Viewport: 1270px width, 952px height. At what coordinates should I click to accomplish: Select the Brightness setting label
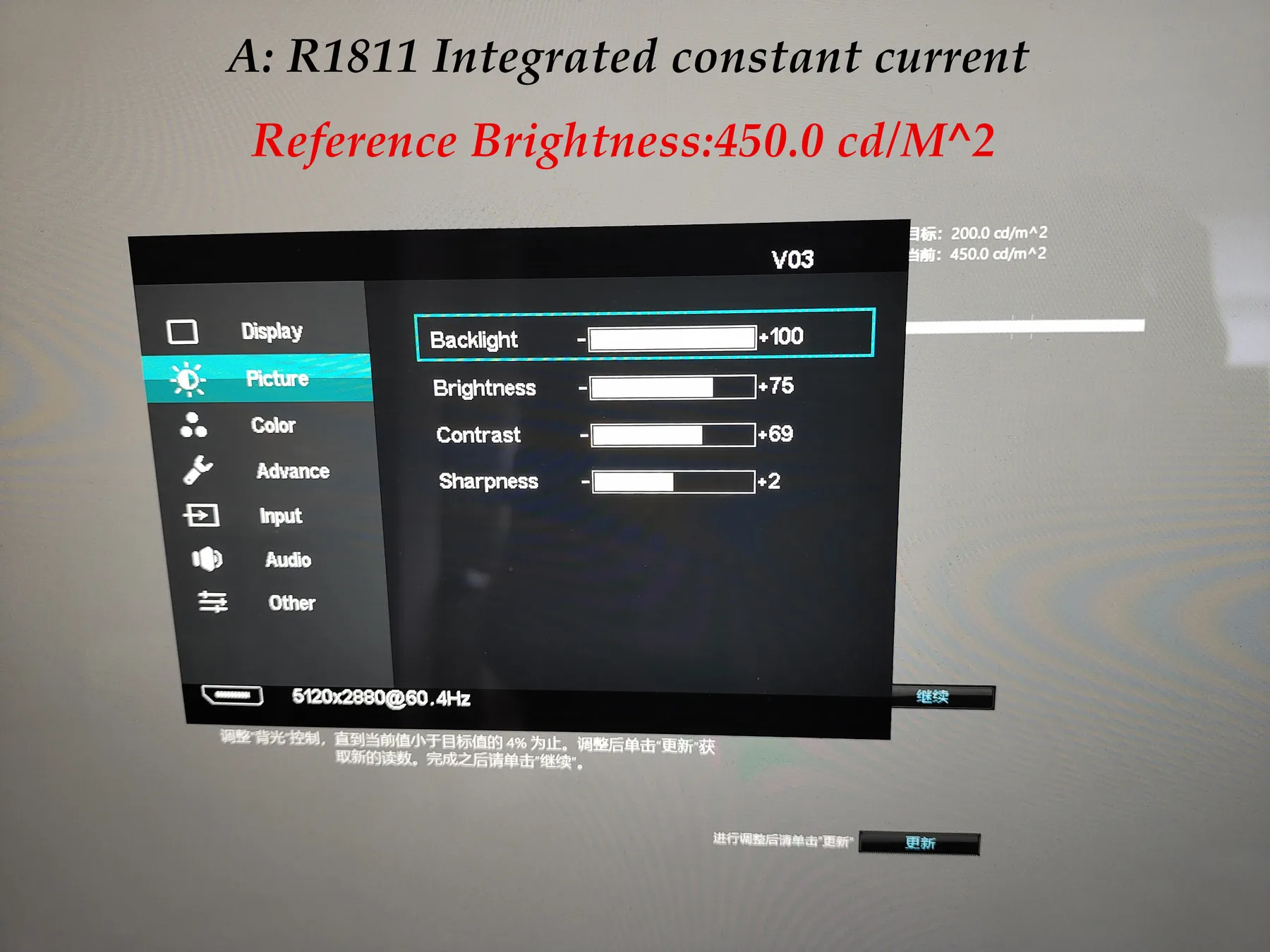pyautogui.click(x=485, y=388)
